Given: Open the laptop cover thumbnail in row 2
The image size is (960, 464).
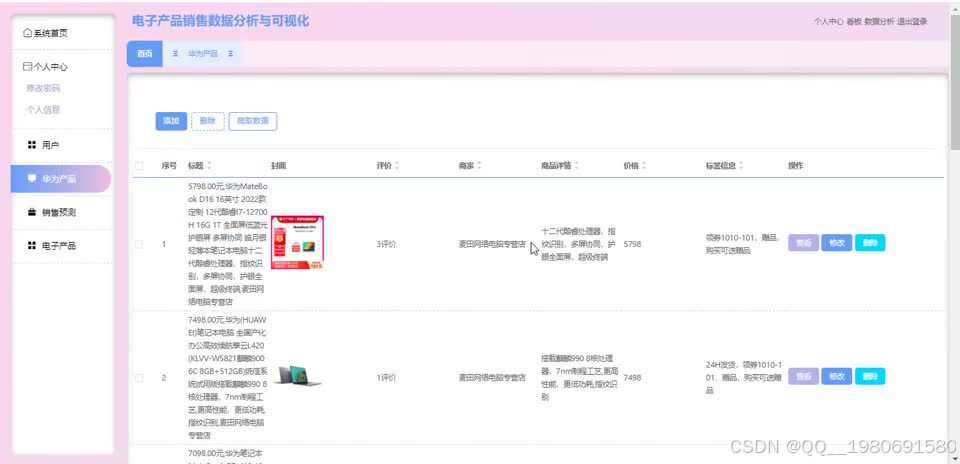Looking at the screenshot, I should pyautogui.click(x=298, y=376).
